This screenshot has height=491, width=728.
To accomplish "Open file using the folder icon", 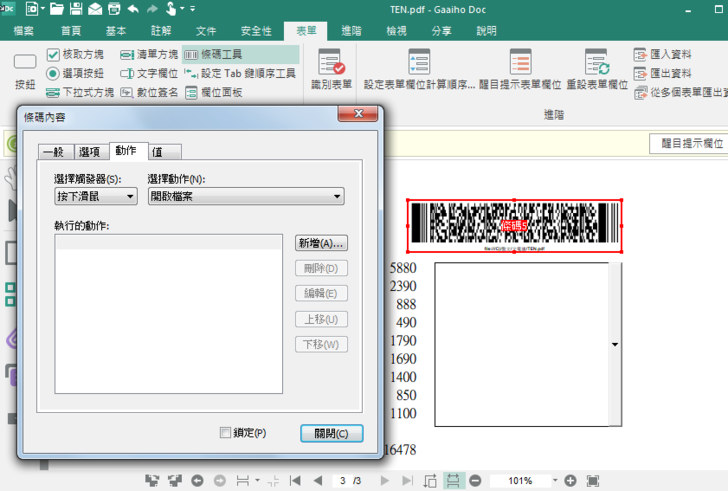I will [57, 9].
